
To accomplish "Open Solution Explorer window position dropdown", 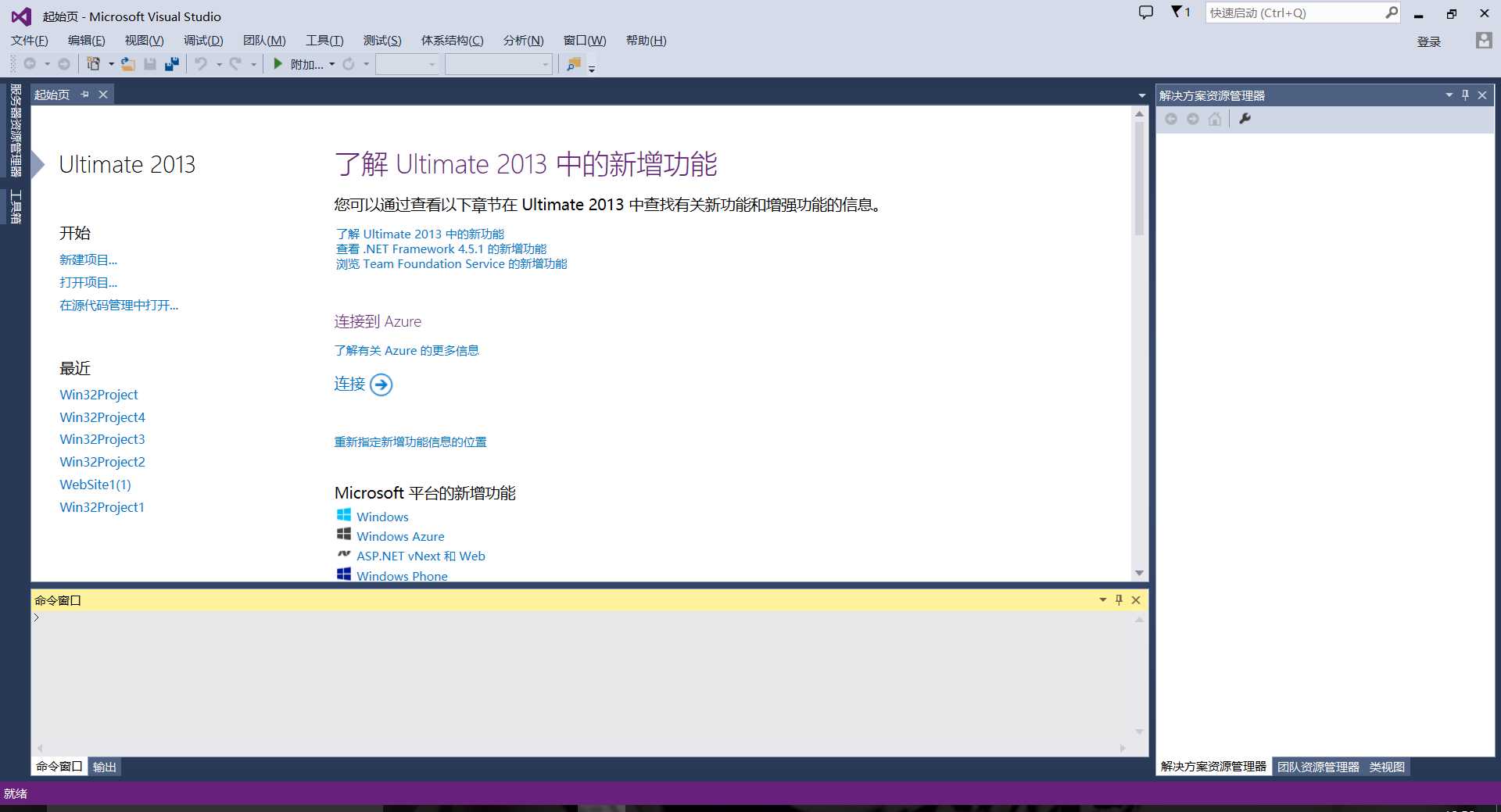I will point(1449,95).
